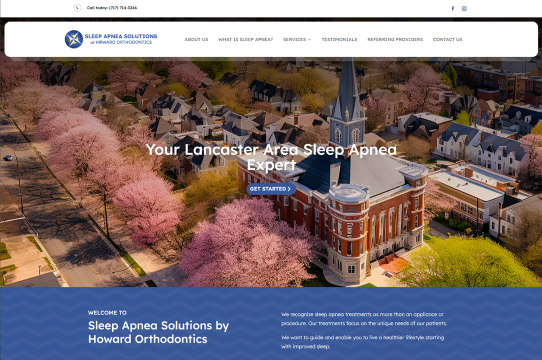
Task: Click the Get Started button
Action: (271, 189)
